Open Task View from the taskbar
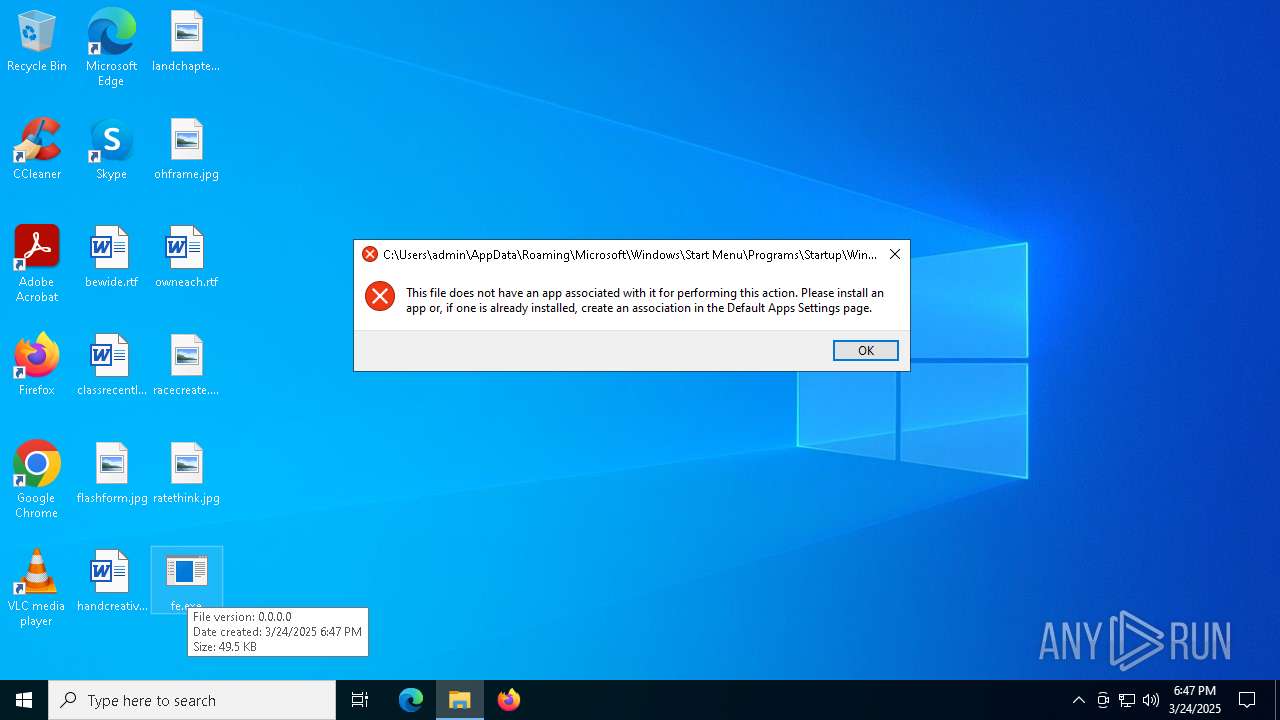Screen dimensions: 1280x720 coord(360,700)
